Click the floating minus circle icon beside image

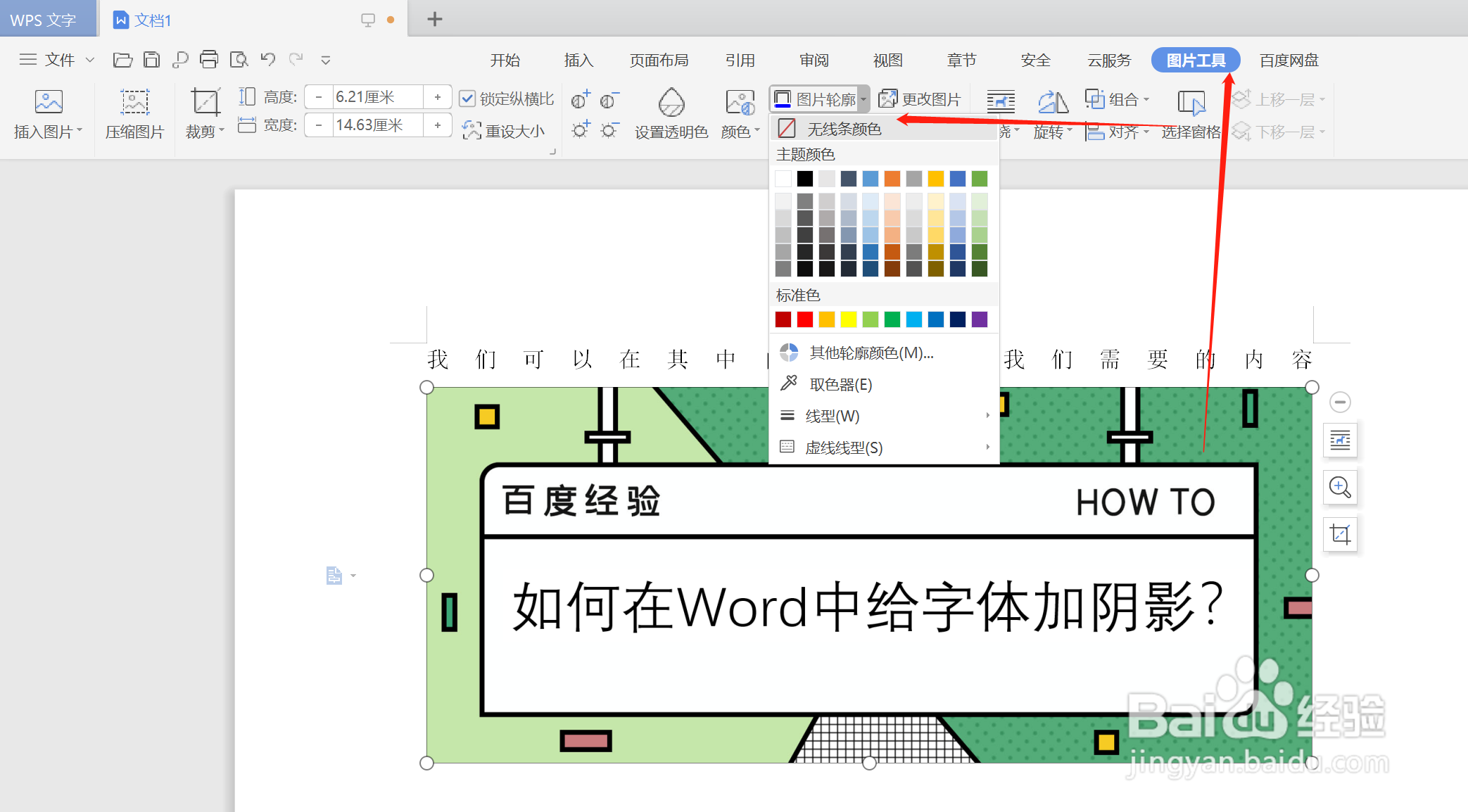click(1340, 402)
